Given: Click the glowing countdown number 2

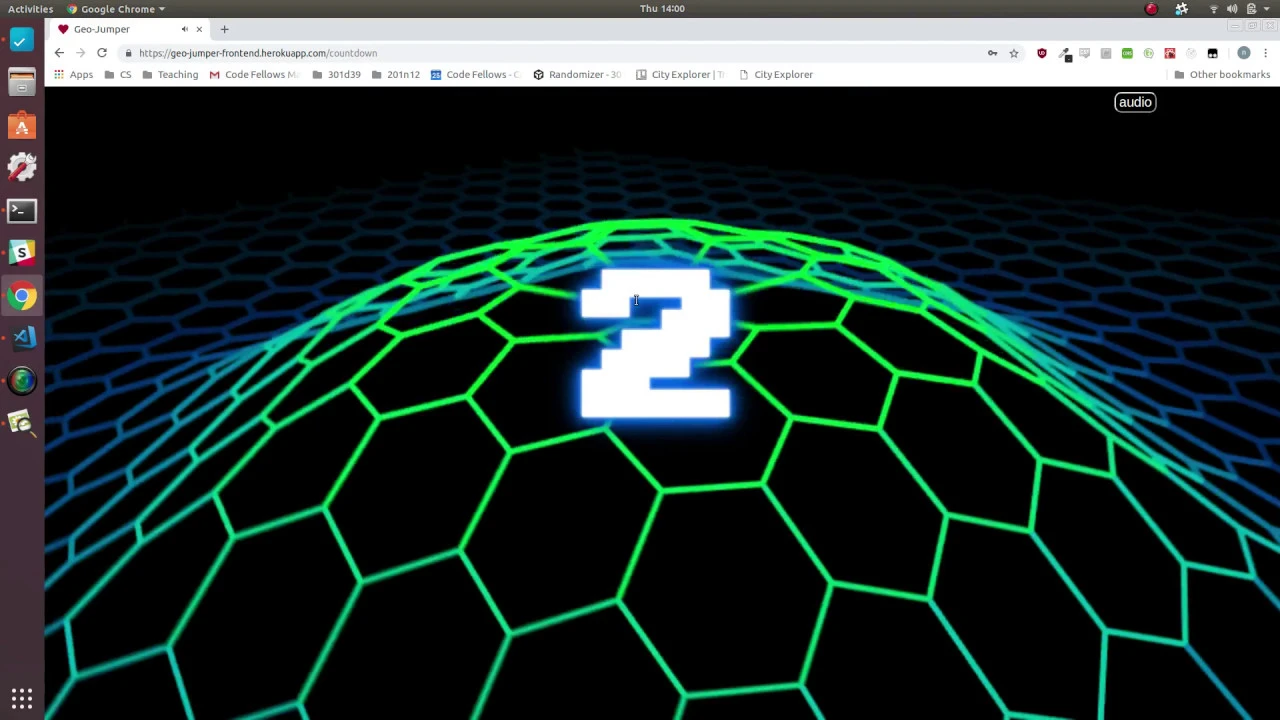Looking at the screenshot, I should pos(656,343).
